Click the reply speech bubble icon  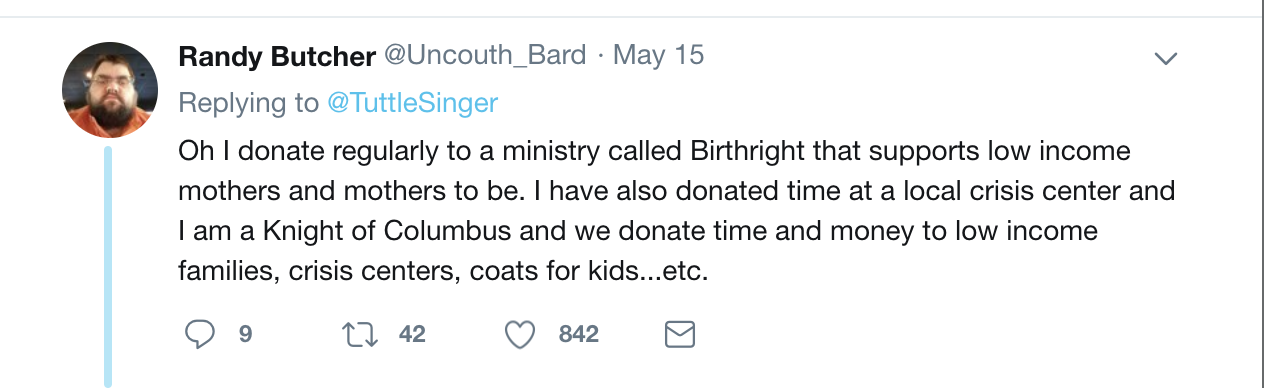pyautogui.click(x=200, y=334)
